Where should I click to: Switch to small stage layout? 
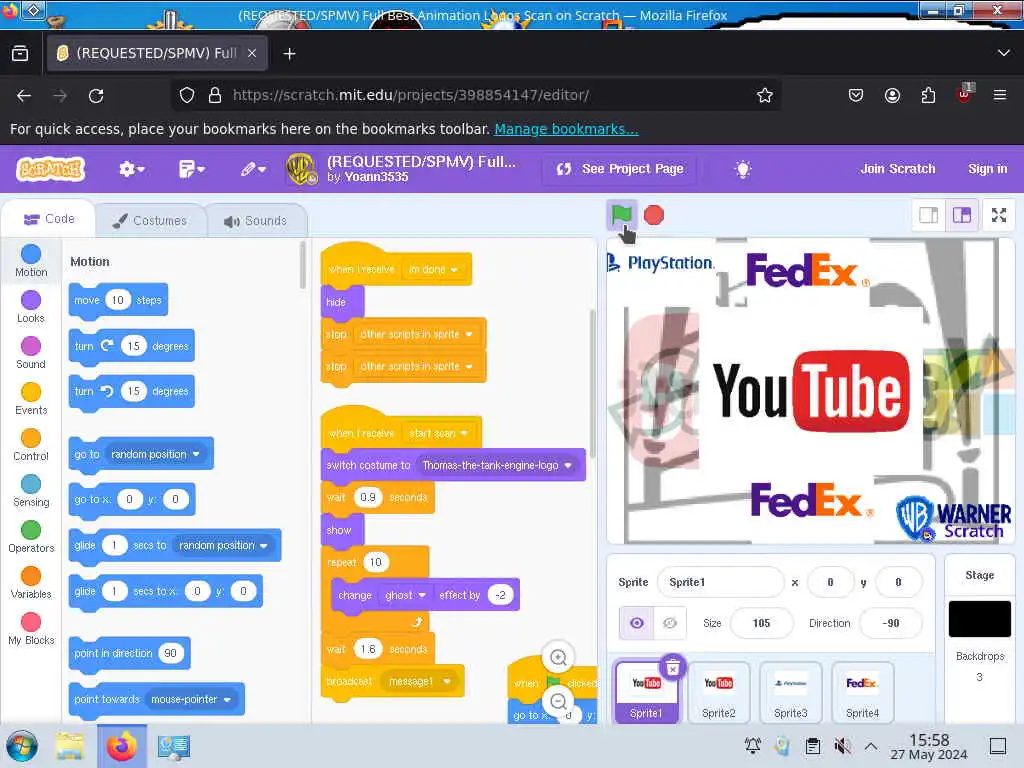tap(928, 215)
